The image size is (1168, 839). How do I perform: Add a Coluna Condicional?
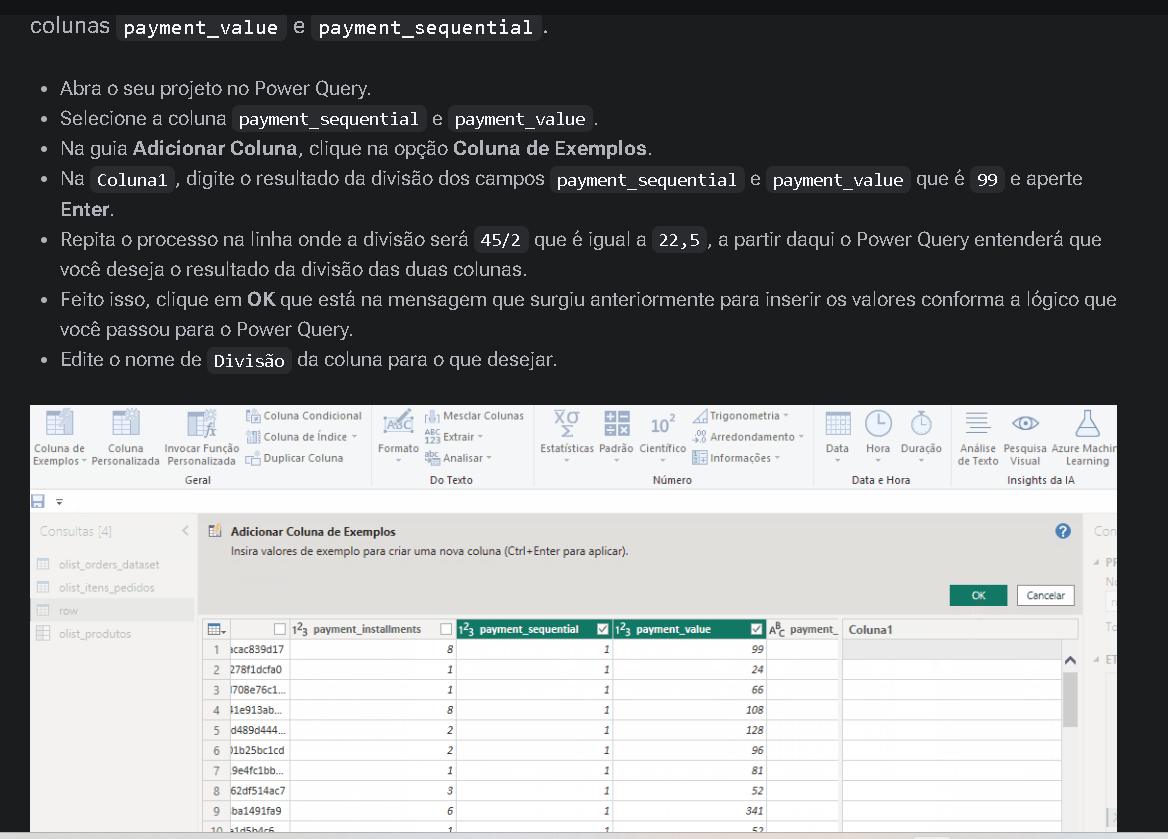click(304, 416)
